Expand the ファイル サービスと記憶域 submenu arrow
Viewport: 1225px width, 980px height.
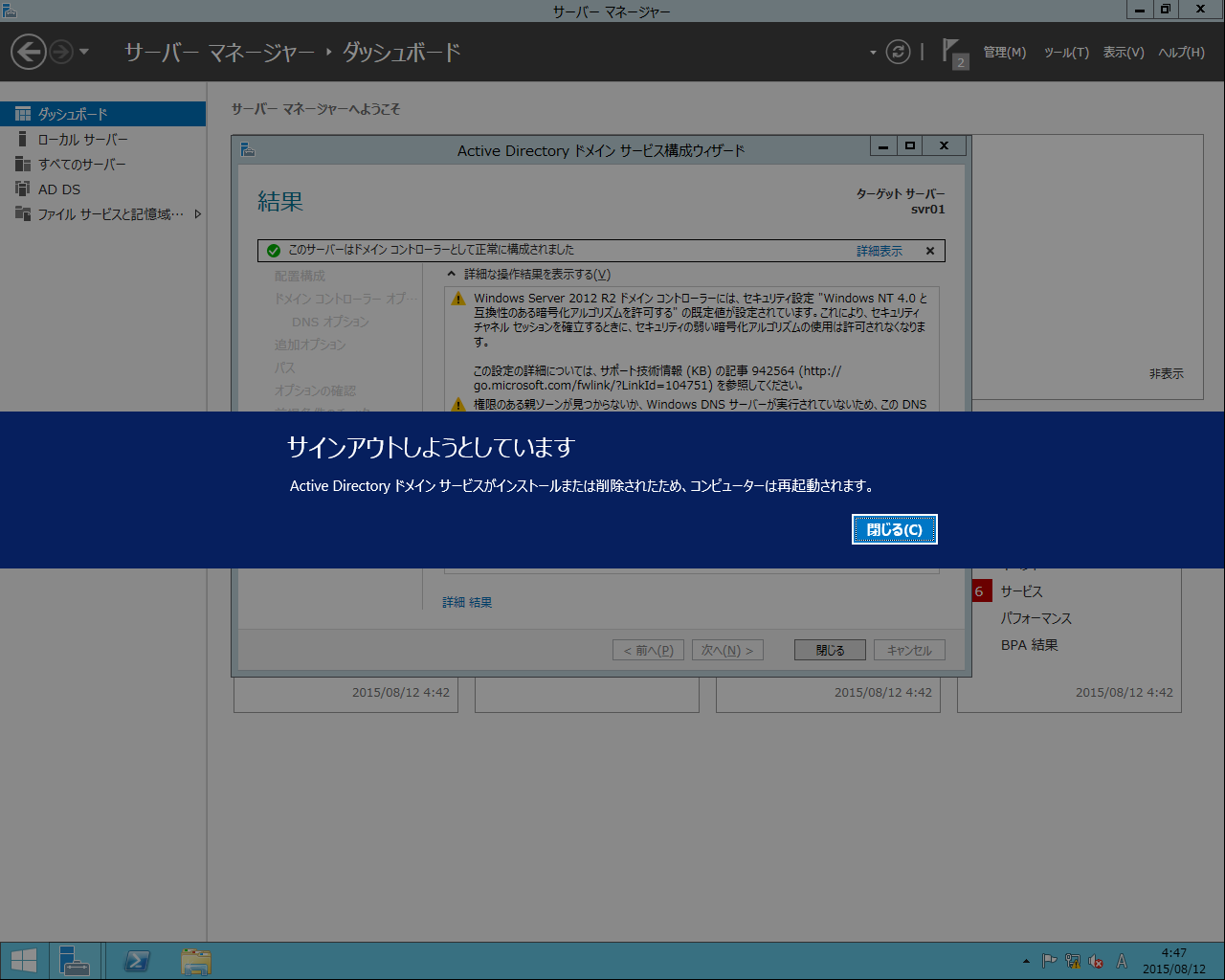[197, 213]
